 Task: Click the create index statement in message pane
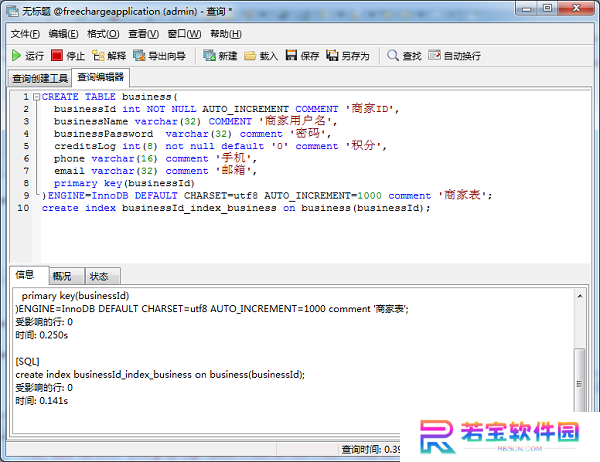tap(160, 374)
